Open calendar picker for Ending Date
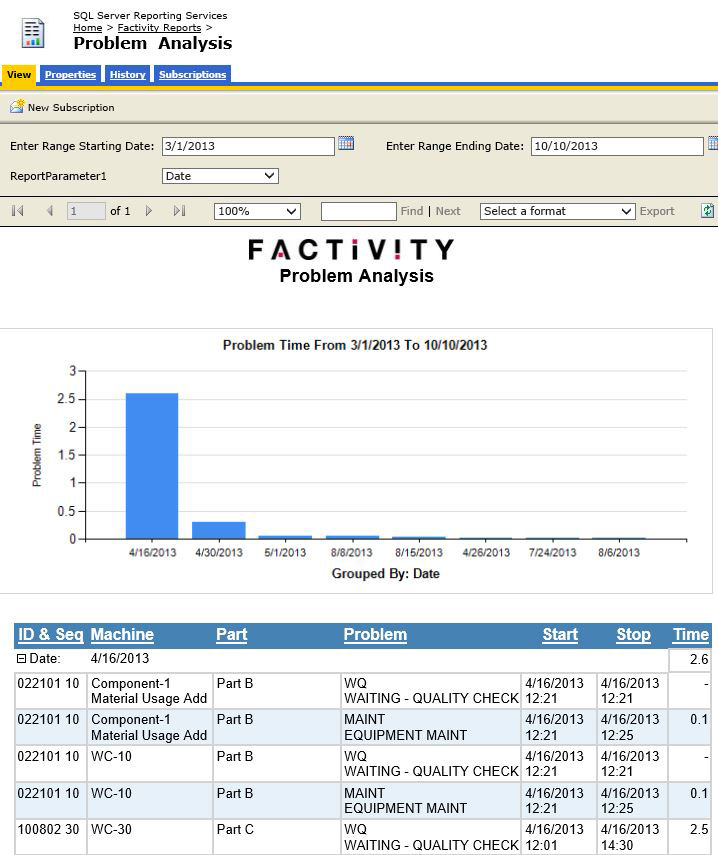Image resolution: width=718 pixels, height=855 pixels. pyautogui.click(x=713, y=143)
